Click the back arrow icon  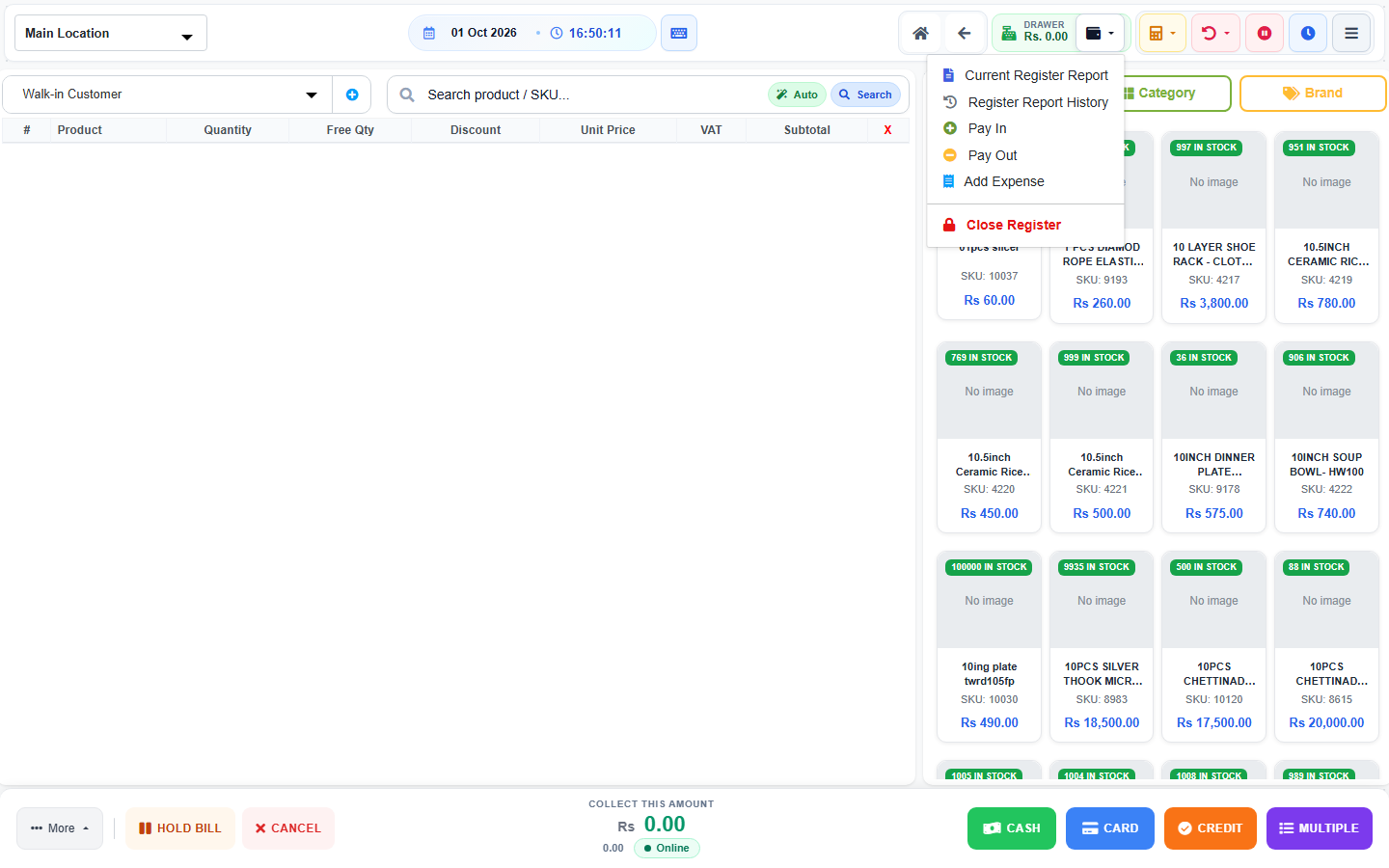click(964, 33)
